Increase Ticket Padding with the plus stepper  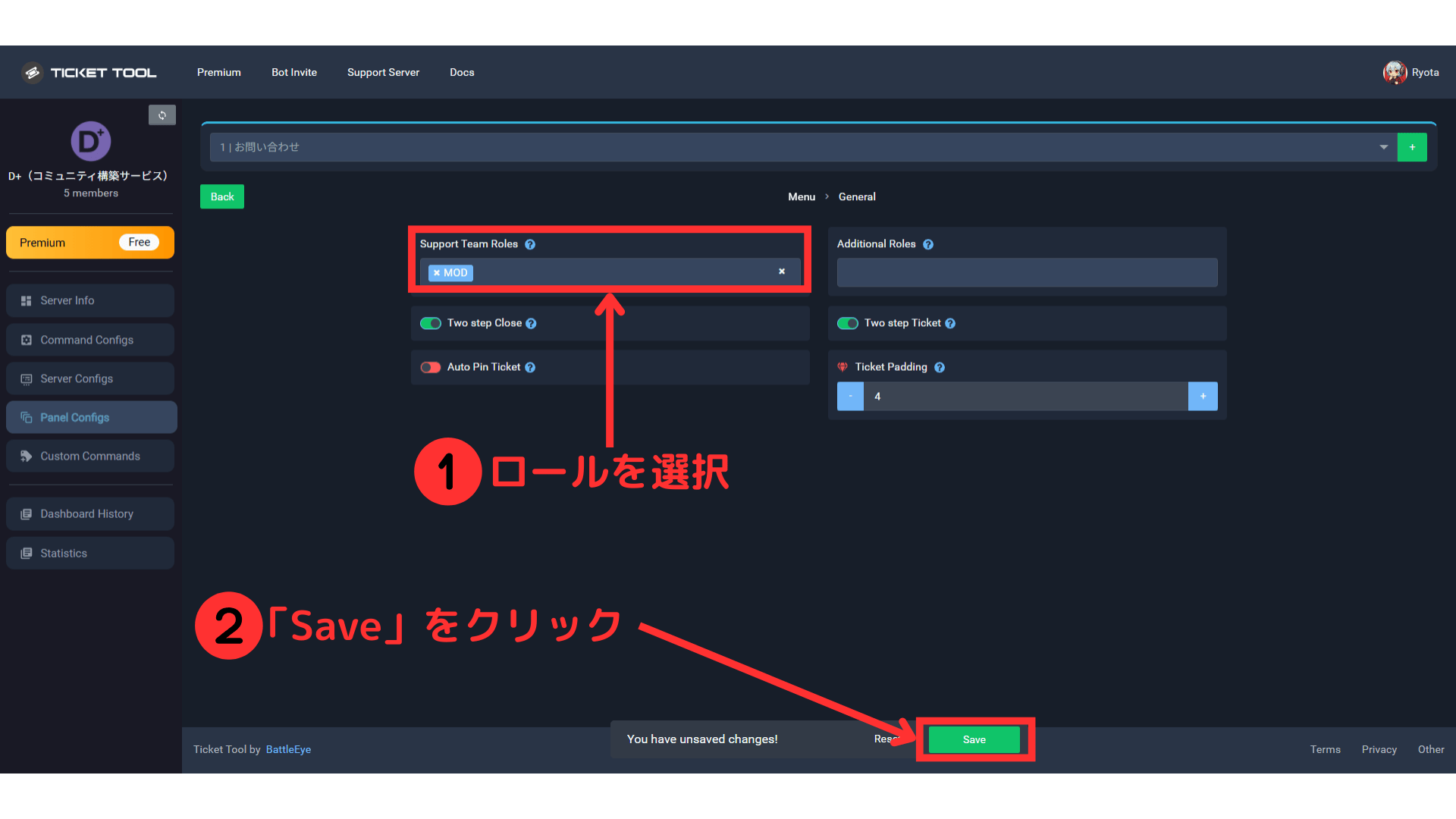(x=1203, y=396)
